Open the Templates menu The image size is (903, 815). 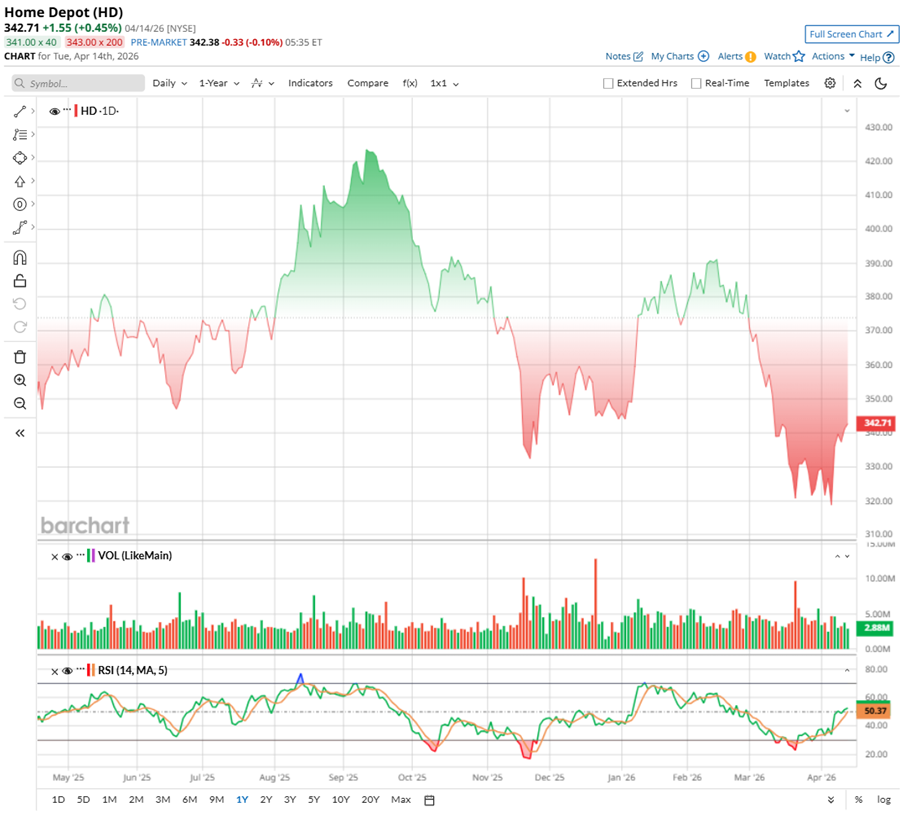click(x=786, y=84)
